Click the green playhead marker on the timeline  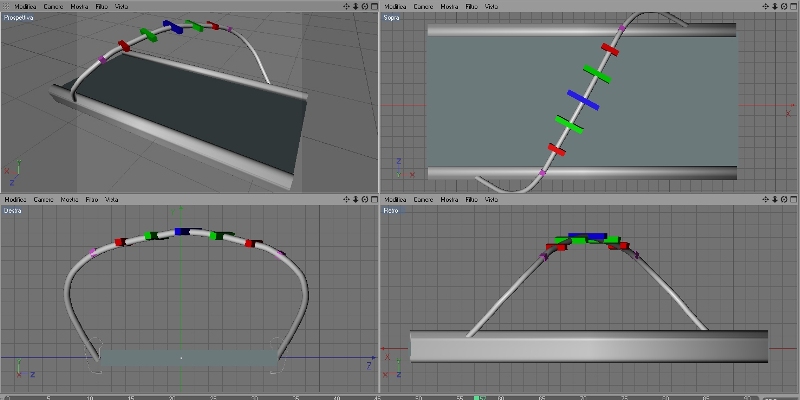[479, 397]
